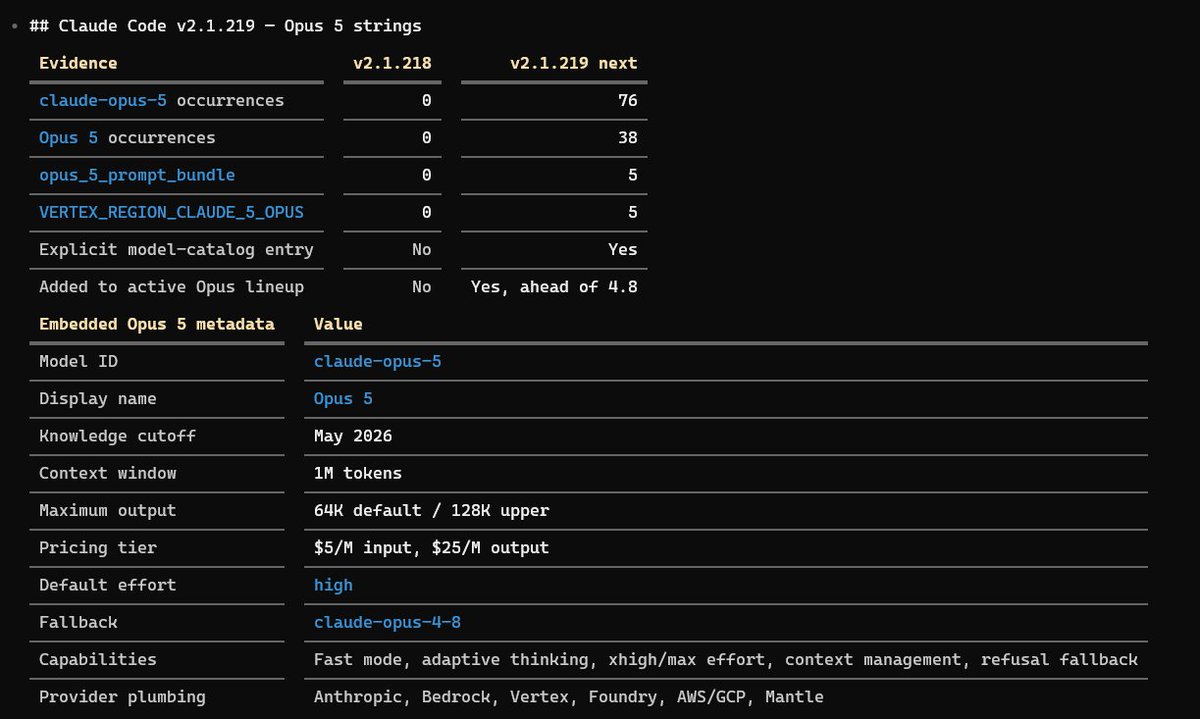The width and height of the screenshot is (1200, 719).
Task: Click the "Provider plumbing" row label
Action: coord(122,697)
